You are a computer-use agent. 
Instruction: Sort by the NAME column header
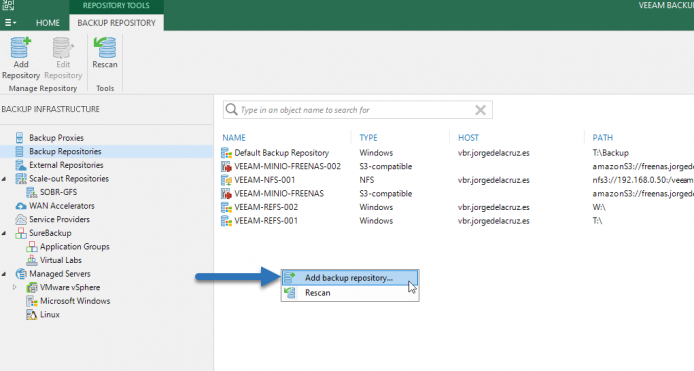[x=234, y=138]
